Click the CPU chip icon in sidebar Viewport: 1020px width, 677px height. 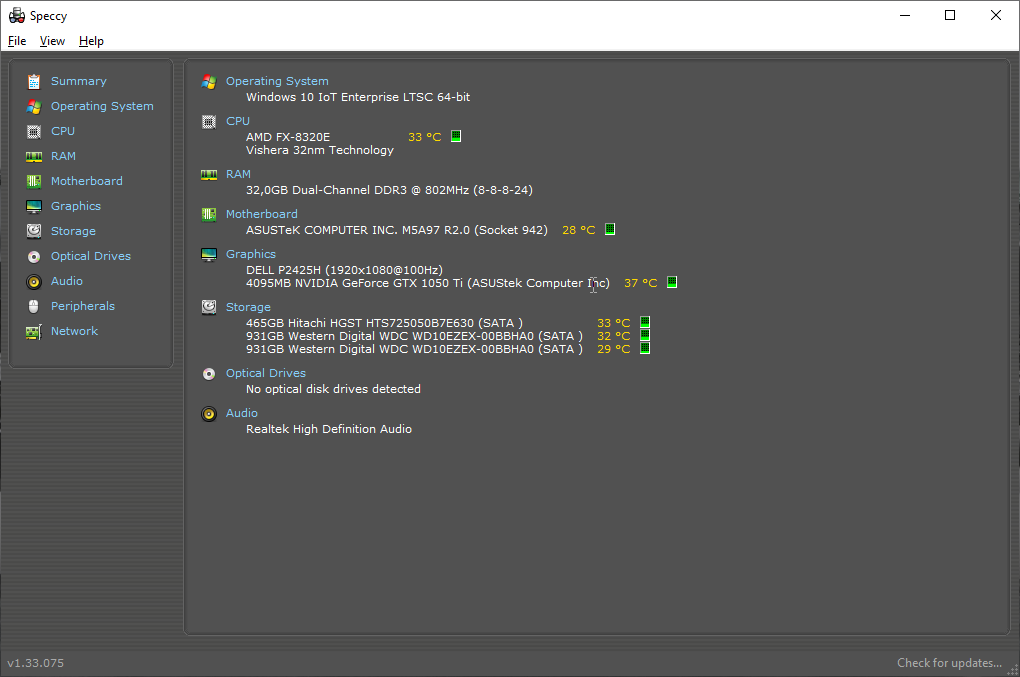tap(34, 131)
